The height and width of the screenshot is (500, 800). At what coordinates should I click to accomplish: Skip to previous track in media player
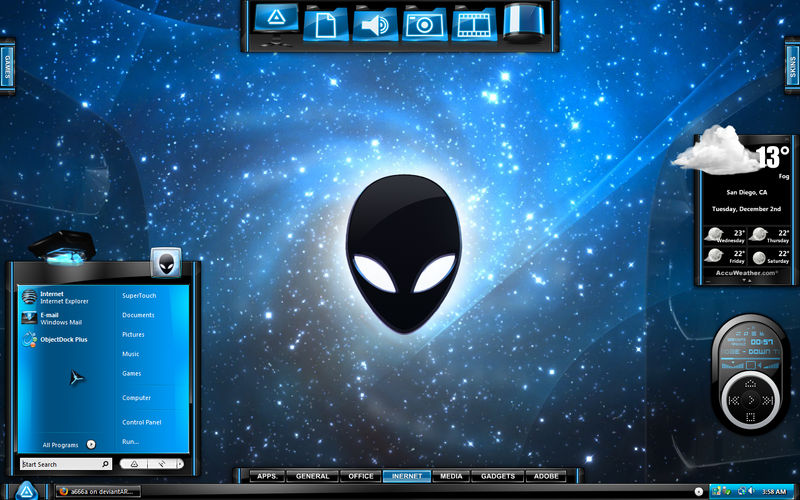click(x=734, y=401)
